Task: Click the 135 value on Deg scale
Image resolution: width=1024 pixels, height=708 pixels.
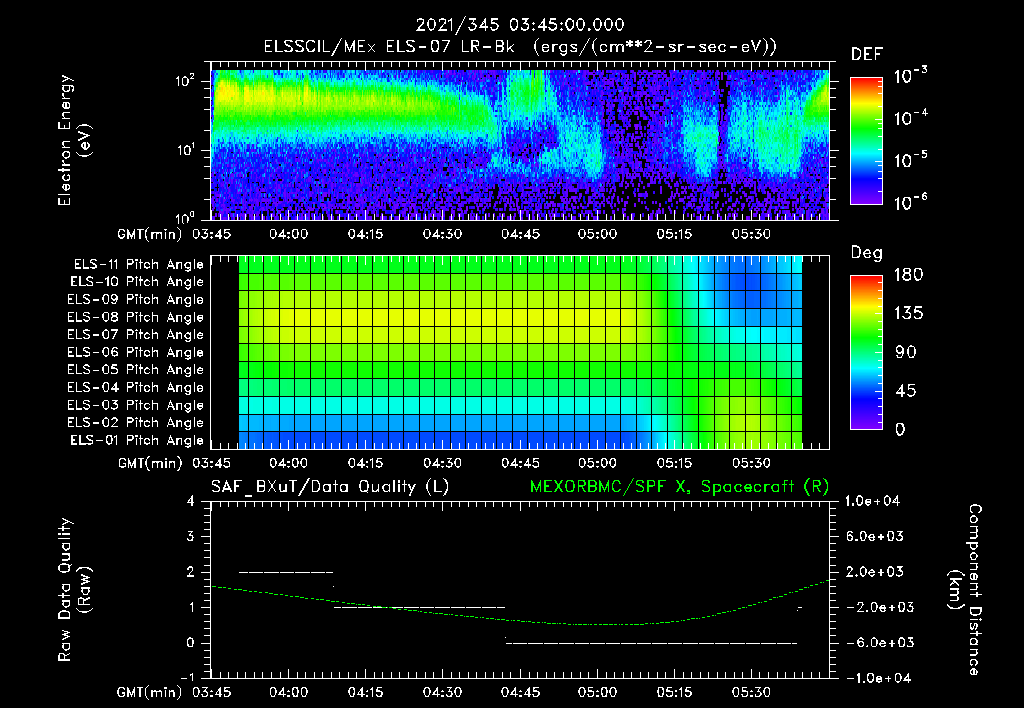Action: (909, 314)
